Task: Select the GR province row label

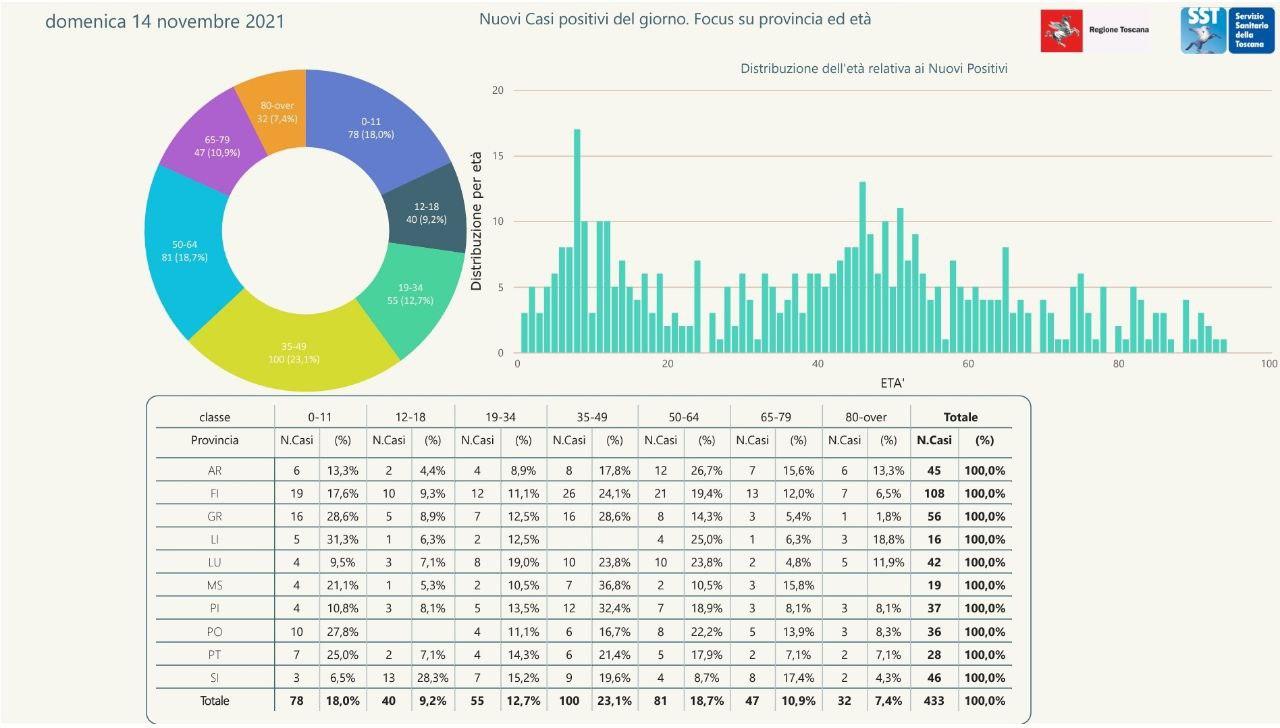Action: click(x=215, y=517)
